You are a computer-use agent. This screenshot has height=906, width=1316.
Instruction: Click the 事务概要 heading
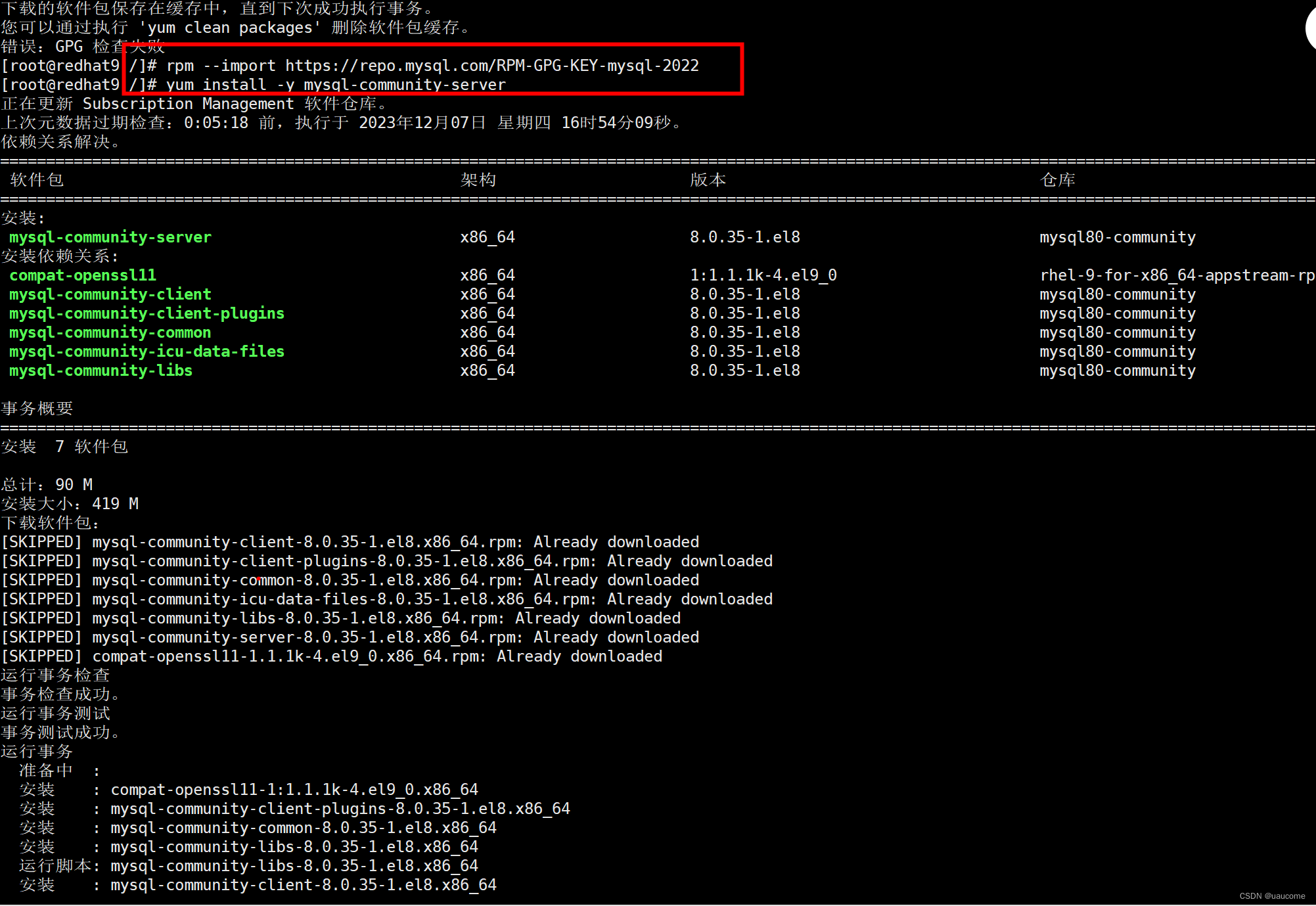[37, 409]
